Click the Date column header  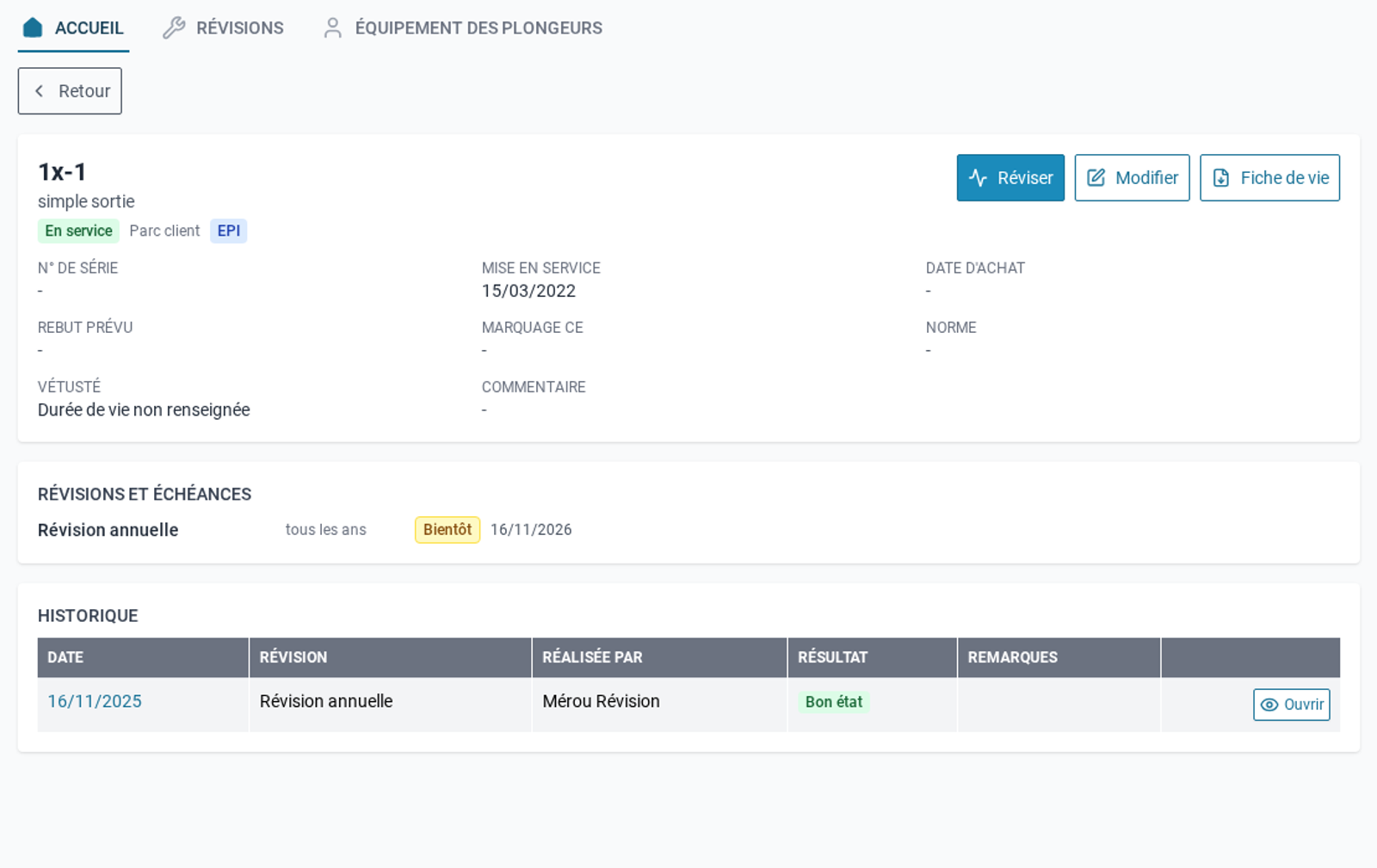pos(143,657)
